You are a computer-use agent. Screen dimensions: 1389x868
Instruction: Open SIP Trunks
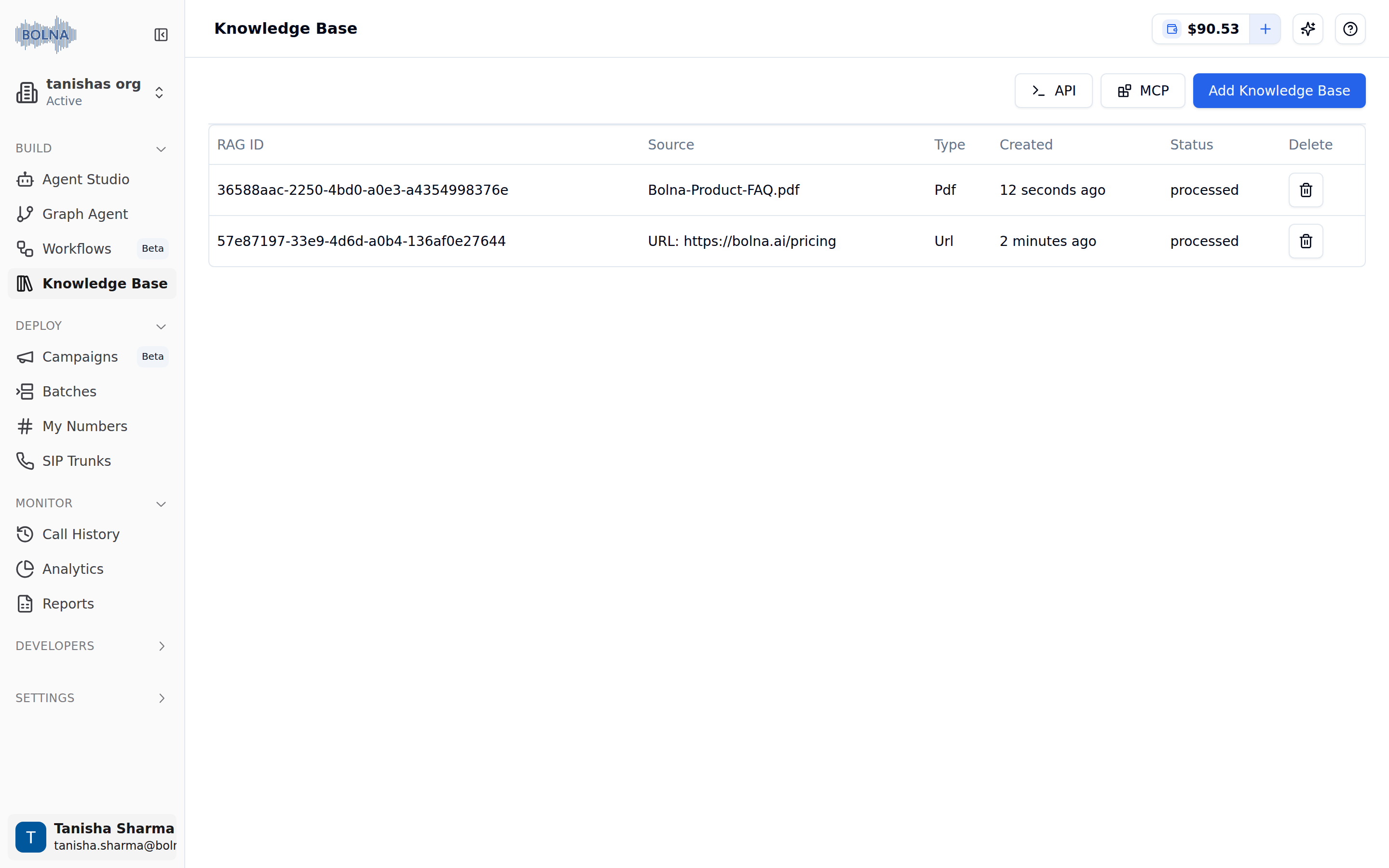(x=92, y=461)
